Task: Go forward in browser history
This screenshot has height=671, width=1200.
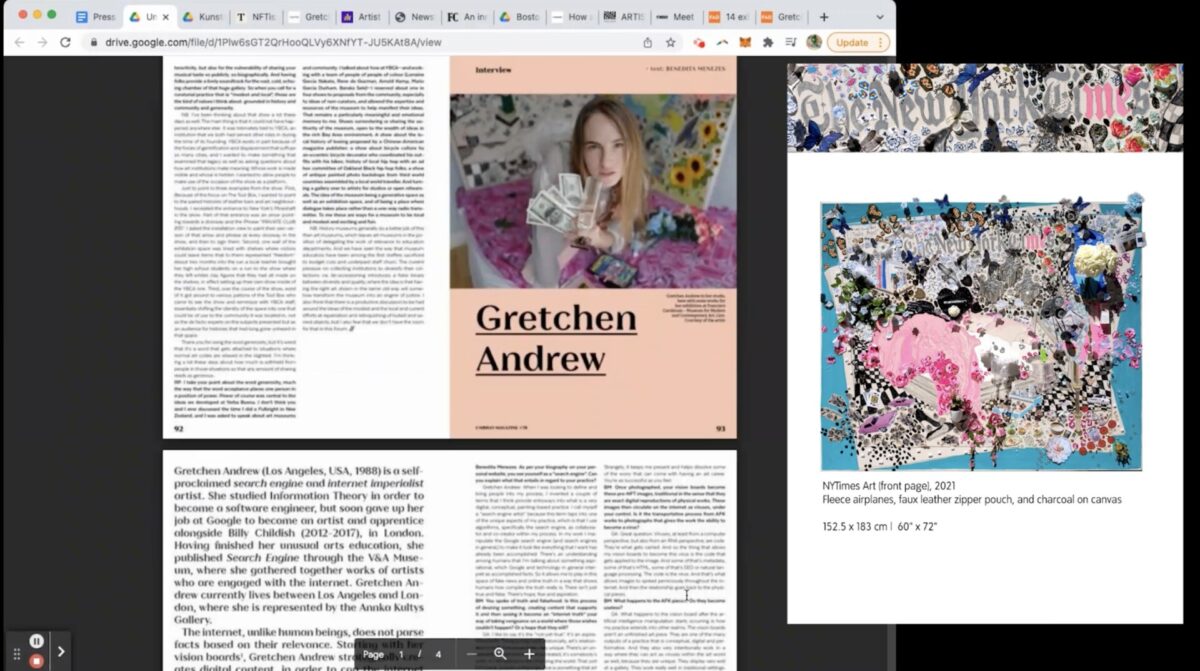Action: 41,42
